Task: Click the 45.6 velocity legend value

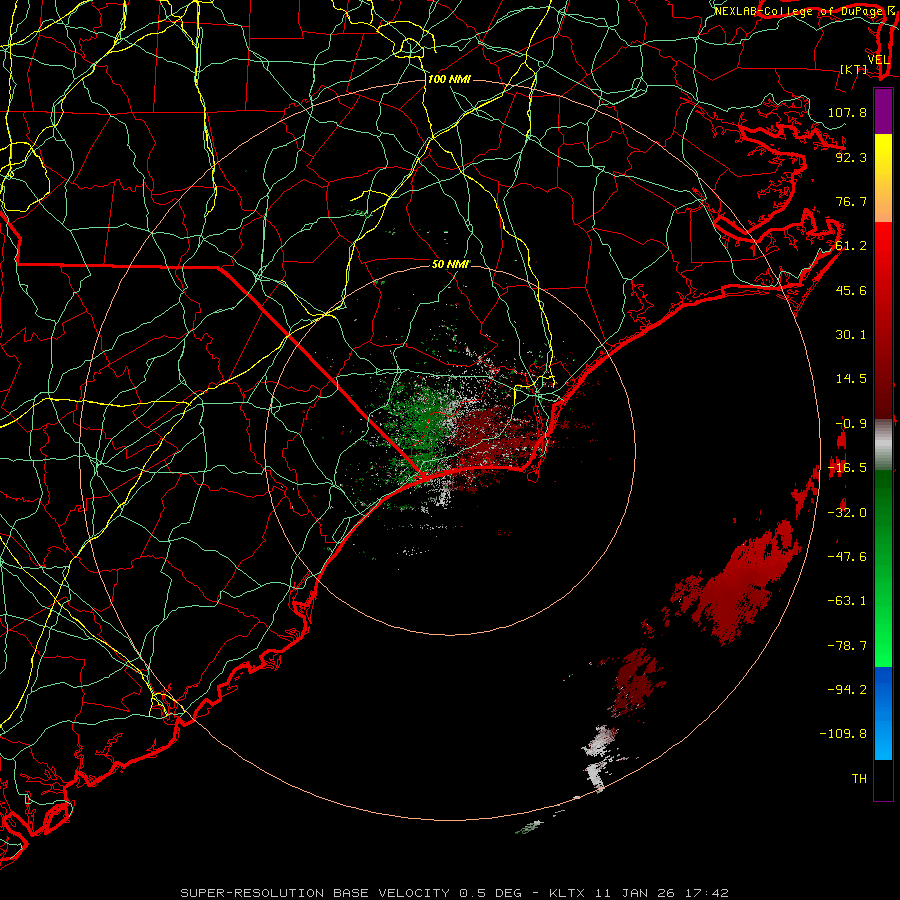Action: click(851, 290)
